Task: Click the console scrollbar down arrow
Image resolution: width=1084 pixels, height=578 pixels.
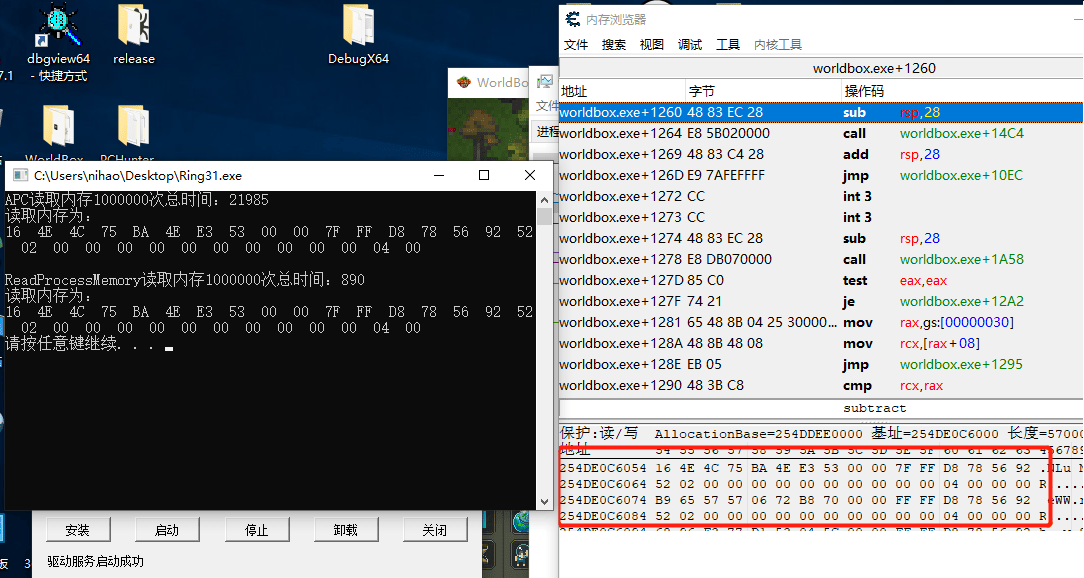Action: pyautogui.click(x=544, y=502)
